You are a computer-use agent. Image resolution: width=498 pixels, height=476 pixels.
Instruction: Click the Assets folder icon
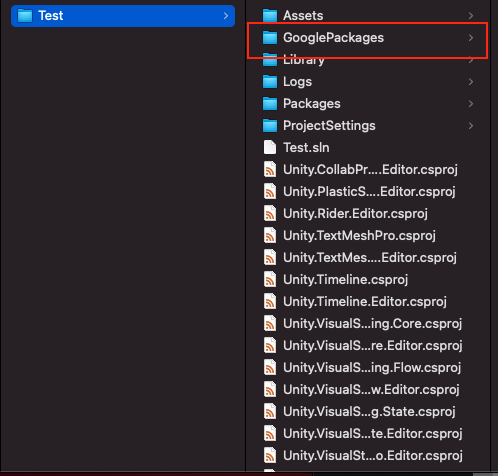[270, 16]
